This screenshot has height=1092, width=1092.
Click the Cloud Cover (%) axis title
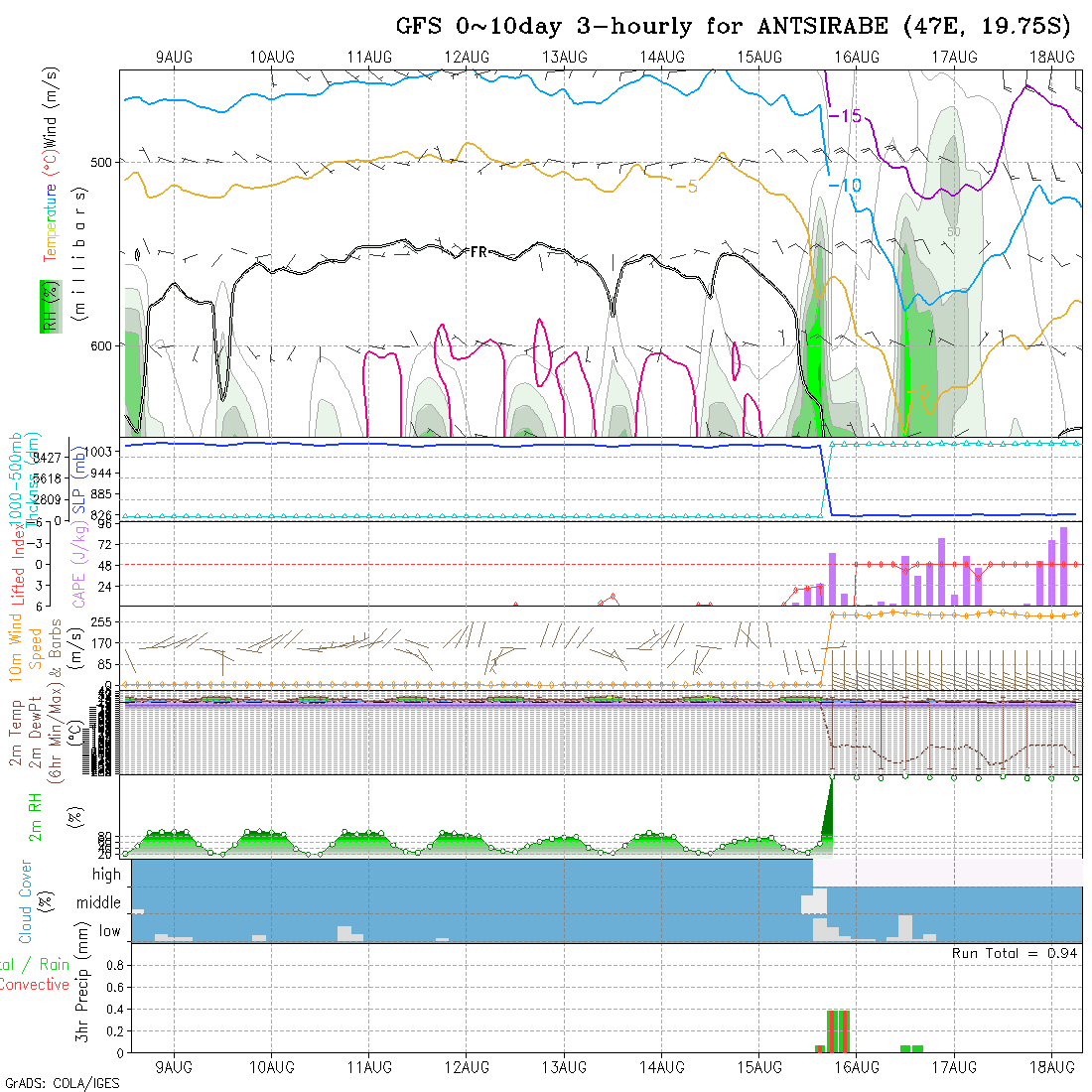34,901
